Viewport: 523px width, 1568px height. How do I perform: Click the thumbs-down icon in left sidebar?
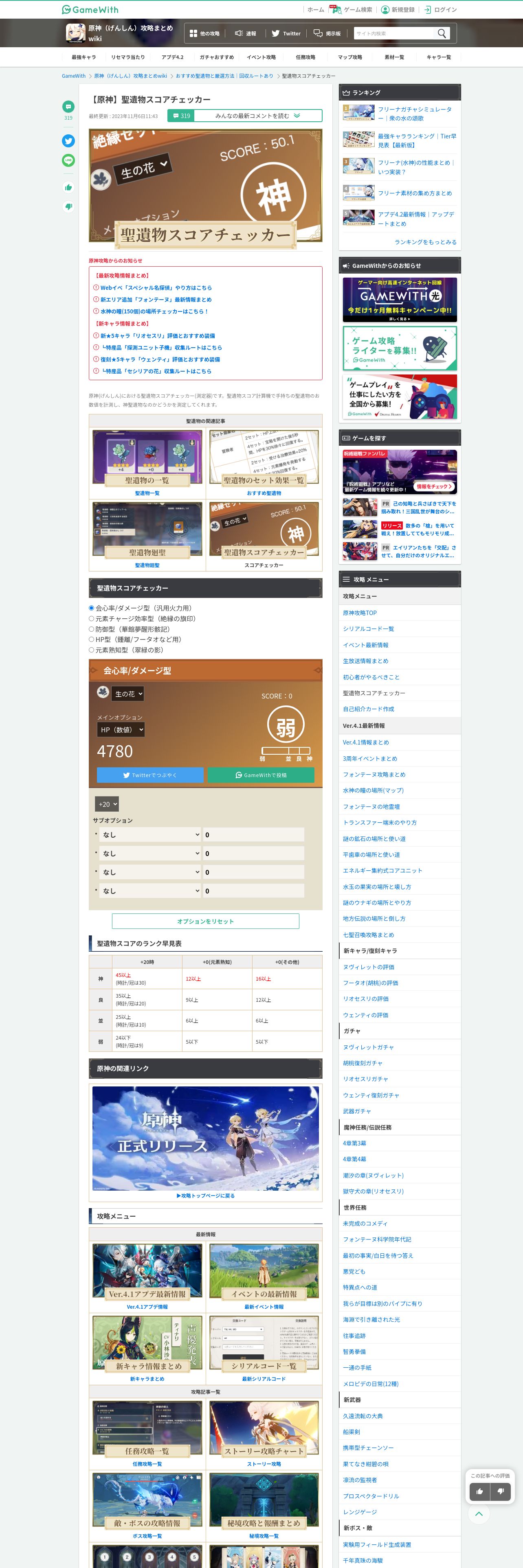(x=68, y=206)
